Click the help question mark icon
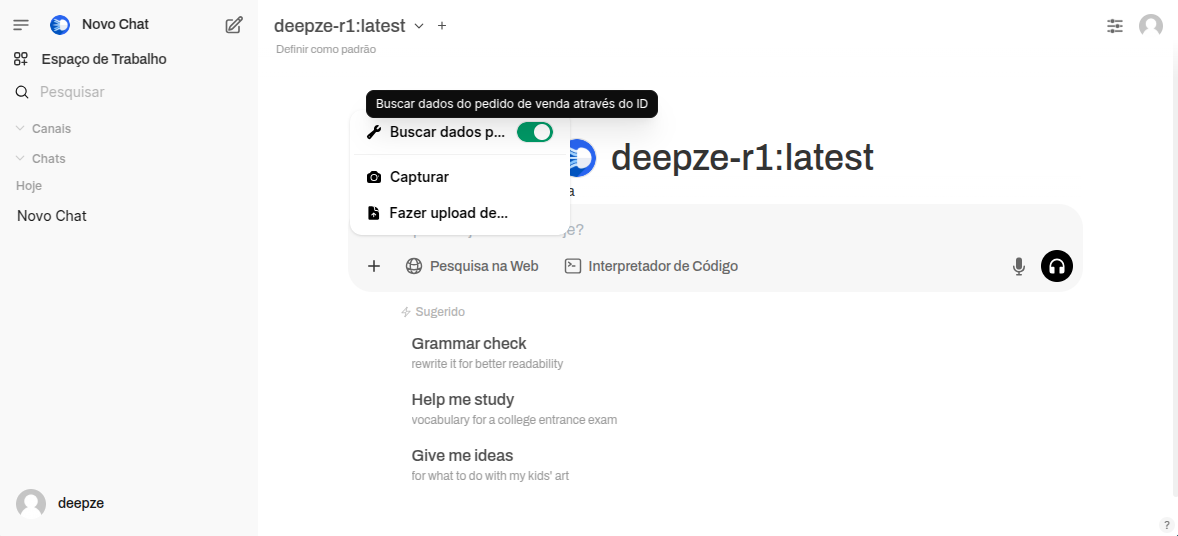The image size is (1178, 536). coord(1166,525)
